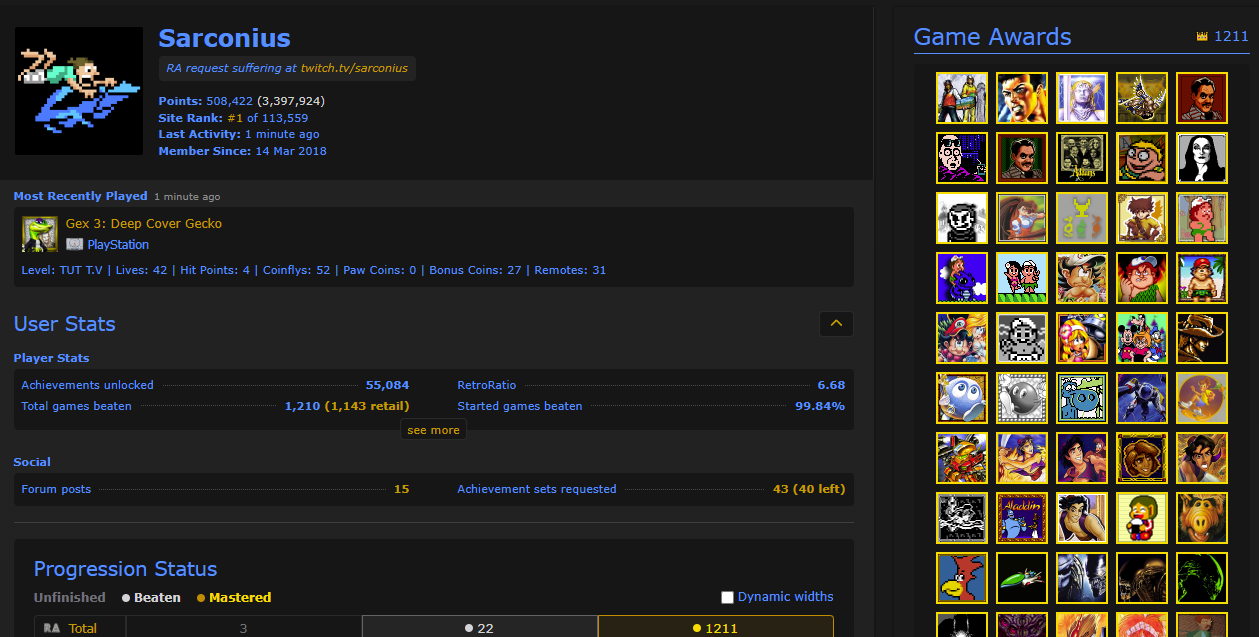
Task: Click the Most Recently Played heading
Action: (80, 196)
